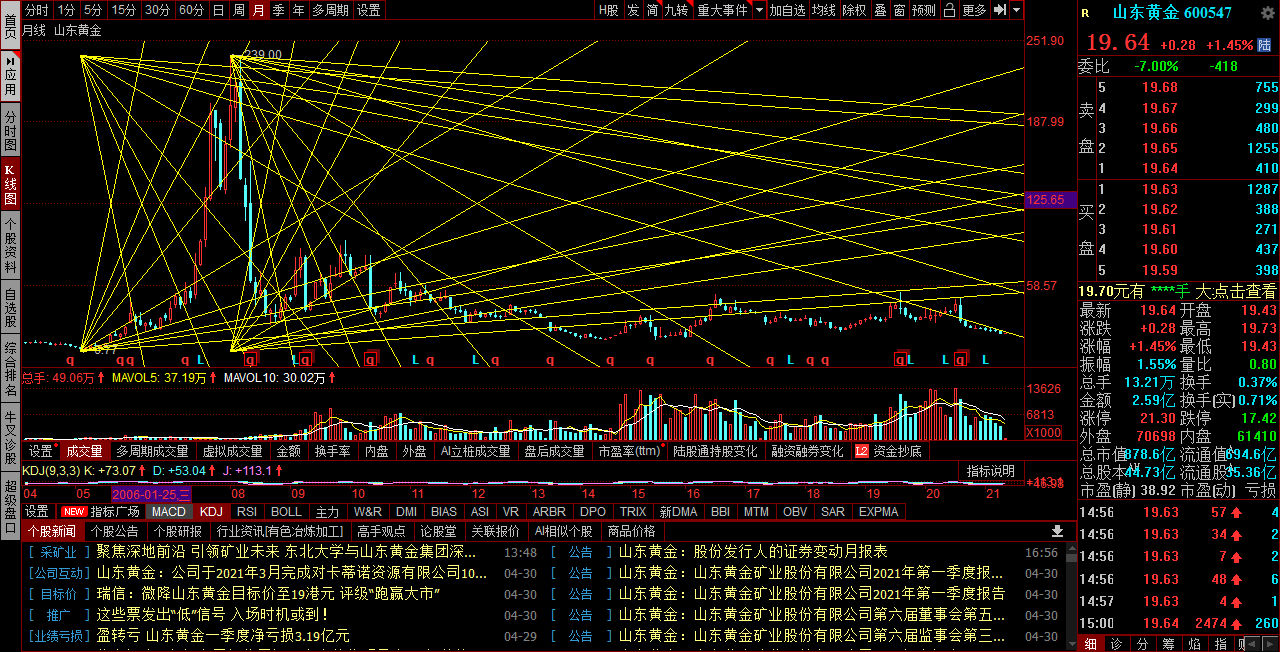Open the news link 盈转亏 山东黄金一季度净亏损
The image size is (1280, 652).
pos(223,636)
